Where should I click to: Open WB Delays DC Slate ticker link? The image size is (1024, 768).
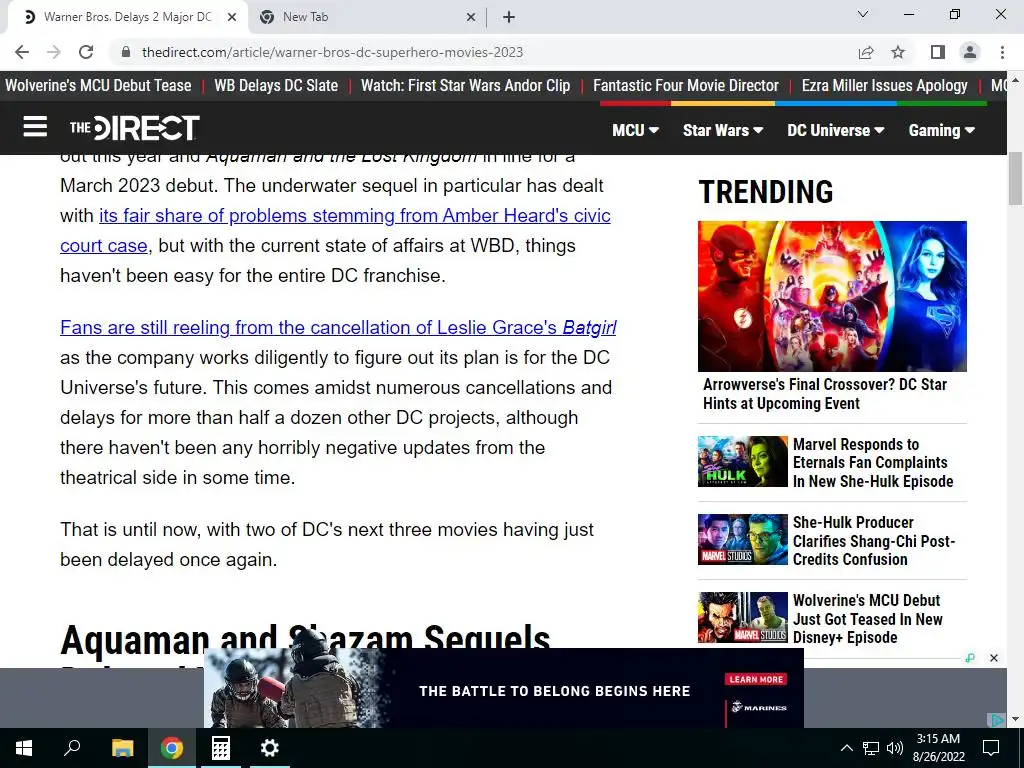tap(276, 86)
